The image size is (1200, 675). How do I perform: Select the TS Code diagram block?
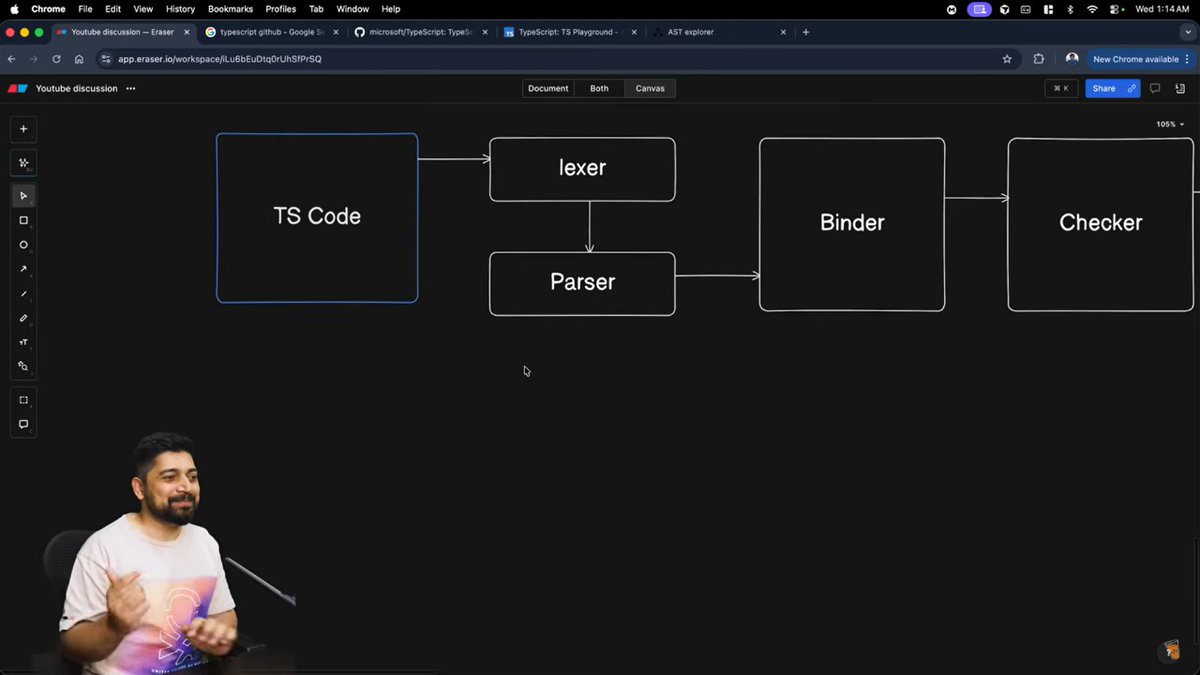click(x=317, y=217)
